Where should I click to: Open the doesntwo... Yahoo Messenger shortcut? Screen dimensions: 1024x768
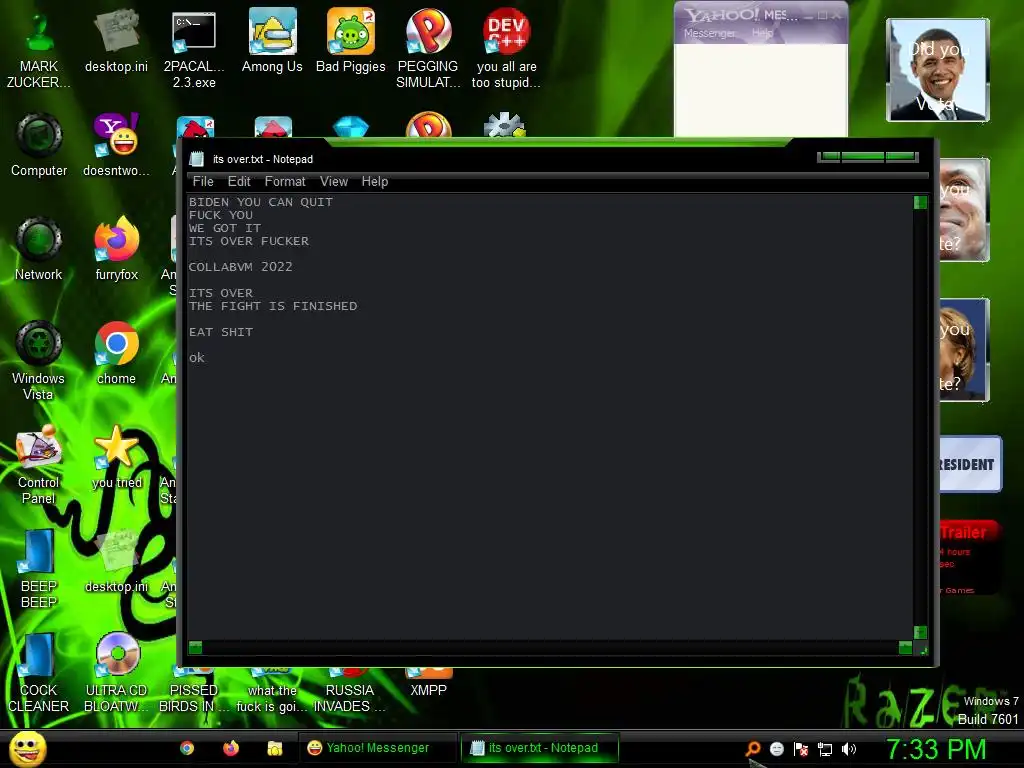116,146
